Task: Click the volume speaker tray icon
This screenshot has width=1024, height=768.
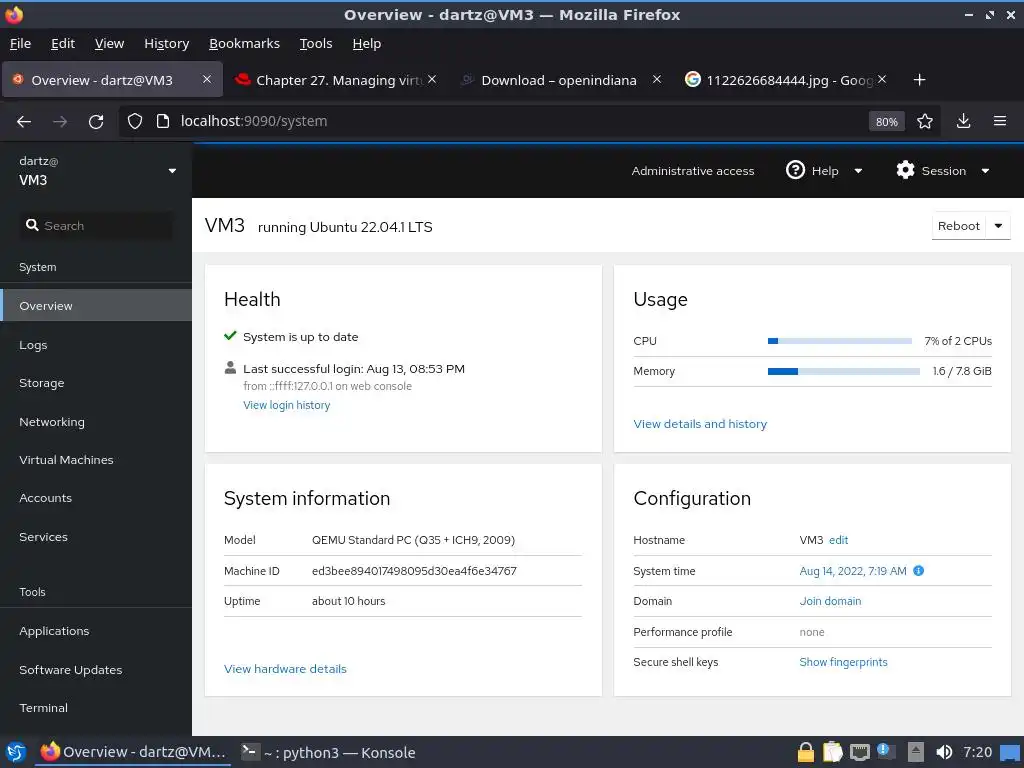Action: tap(944, 752)
